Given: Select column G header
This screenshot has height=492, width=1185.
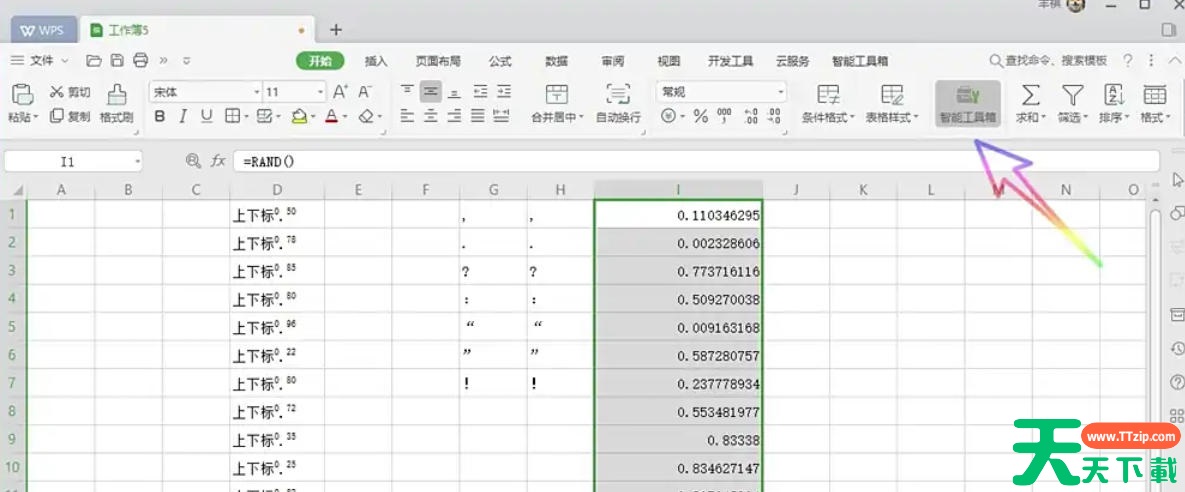Looking at the screenshot, I should pos(493,190).
